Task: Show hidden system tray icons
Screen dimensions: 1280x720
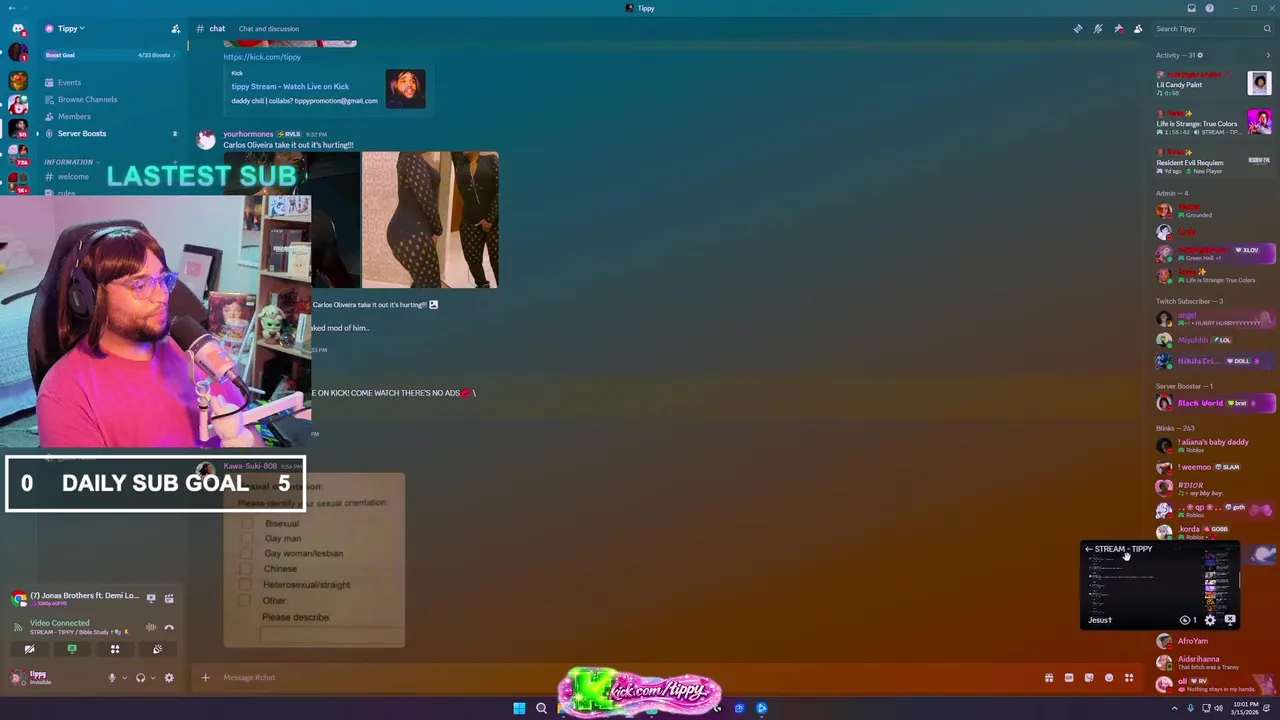Action: pos(1175,708)
